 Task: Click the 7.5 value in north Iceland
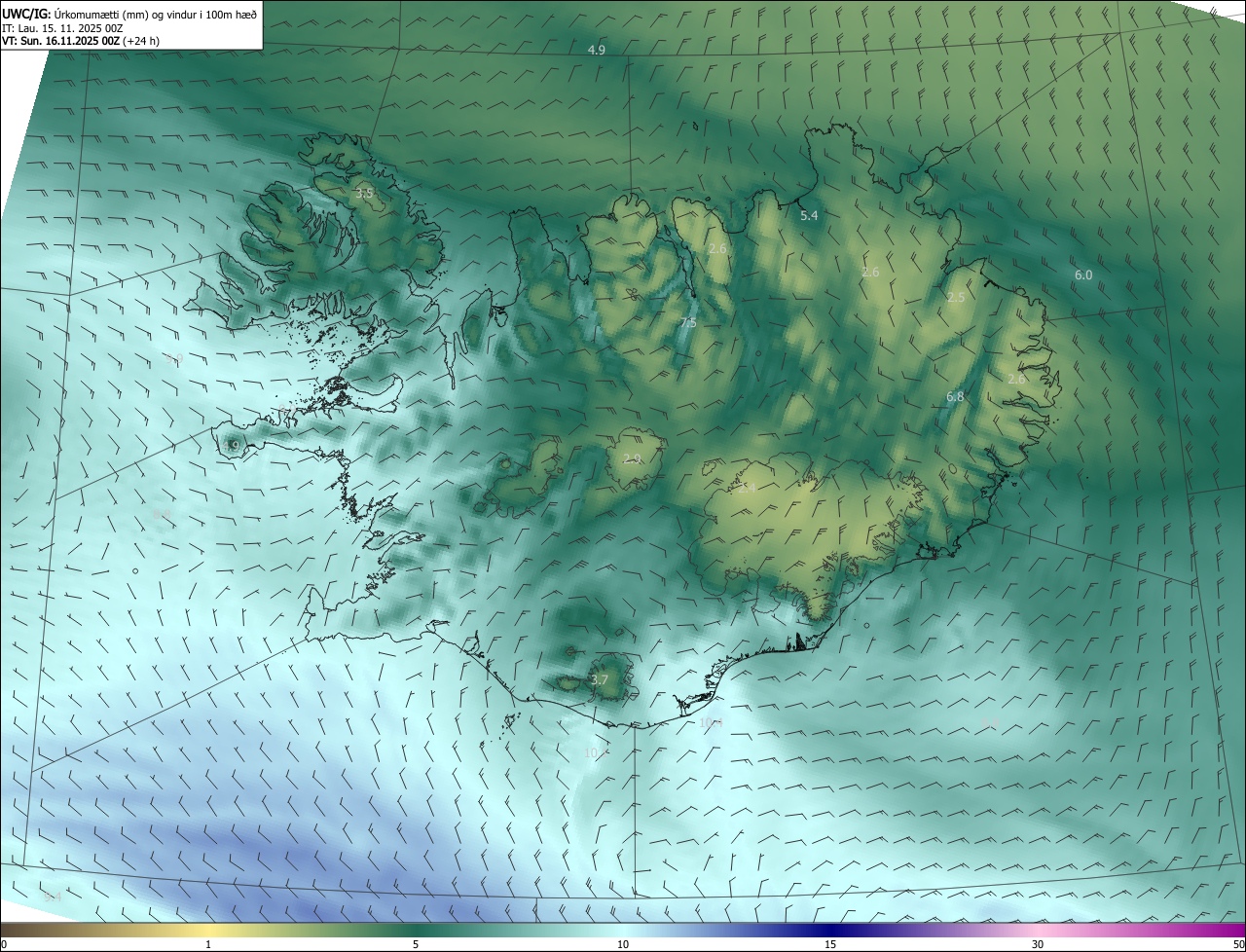click(688, 323)
